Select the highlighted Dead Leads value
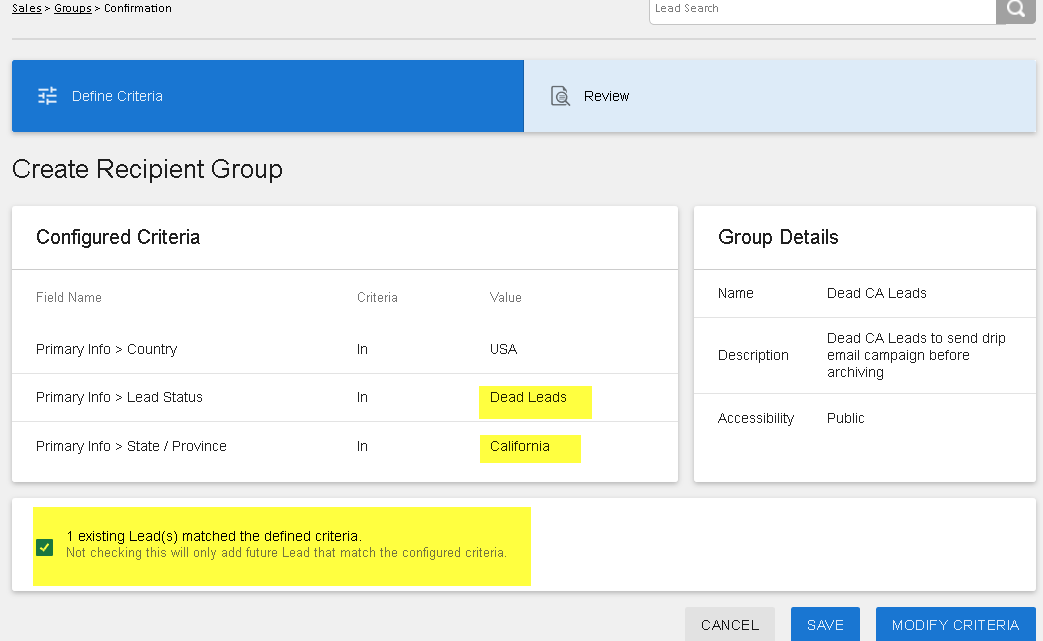Image resolution: width=1043 pixels, height=641 pixels. coord(528,397)
